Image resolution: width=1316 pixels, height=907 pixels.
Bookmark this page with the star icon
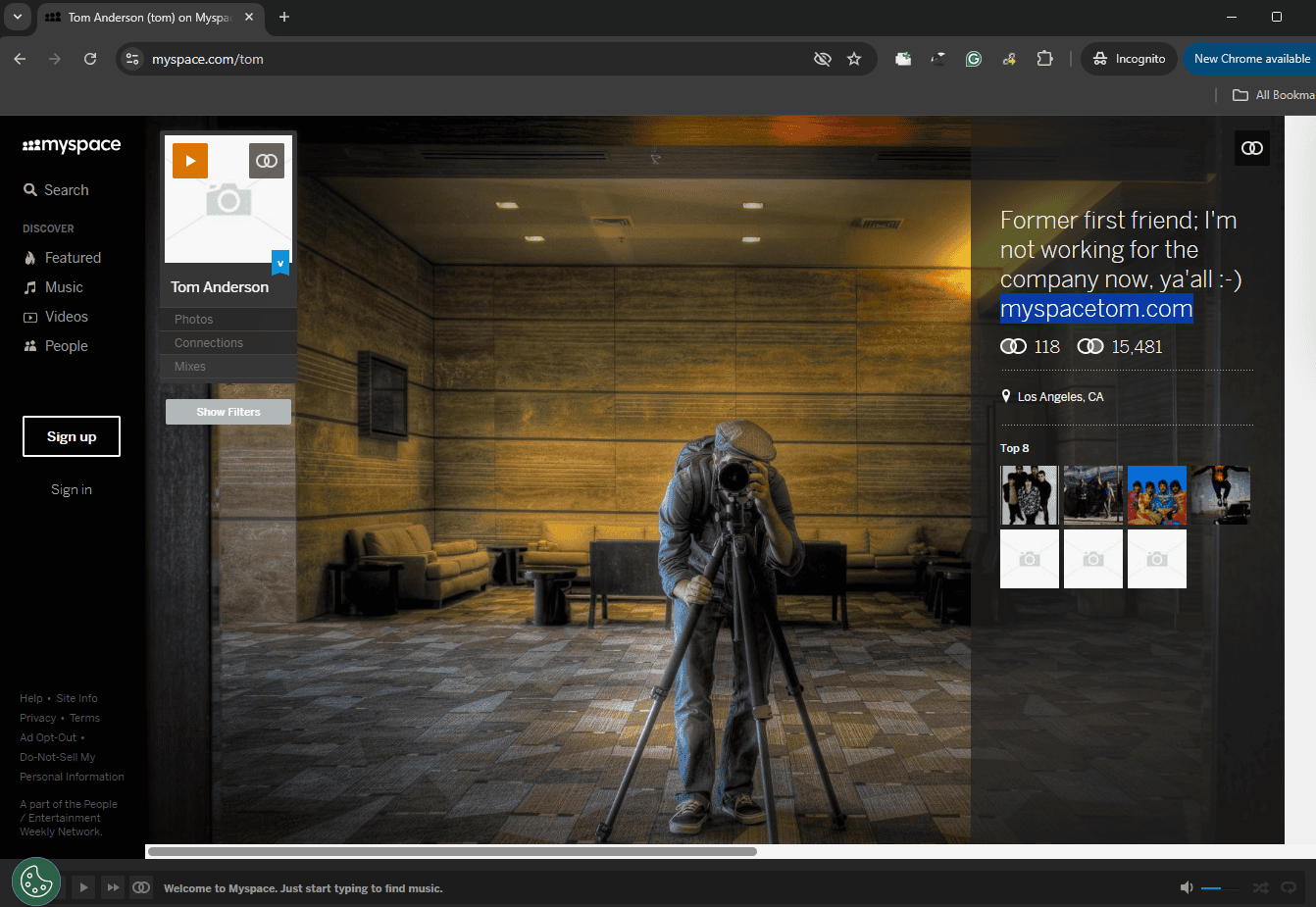[854, 59]
